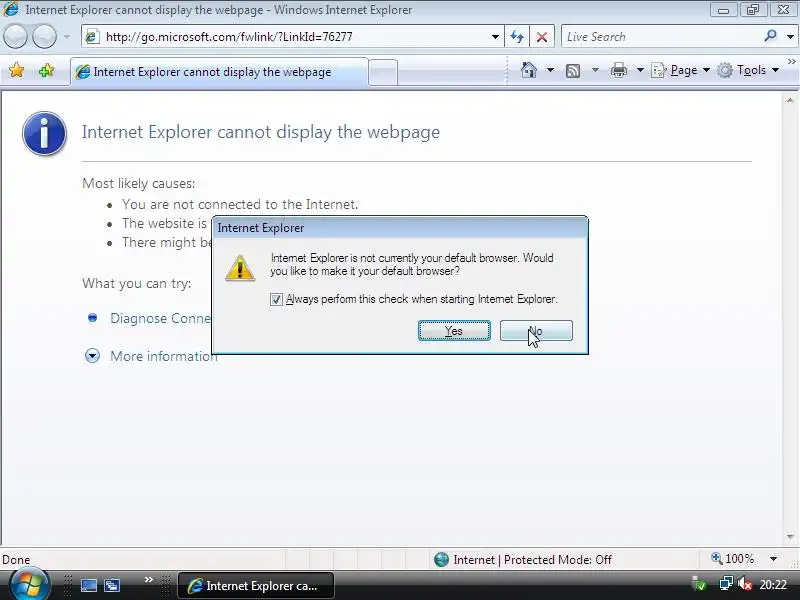Viewport: 800px width, 600px height.
Task: Click the 'More information' link text
Action: point(164,356)
